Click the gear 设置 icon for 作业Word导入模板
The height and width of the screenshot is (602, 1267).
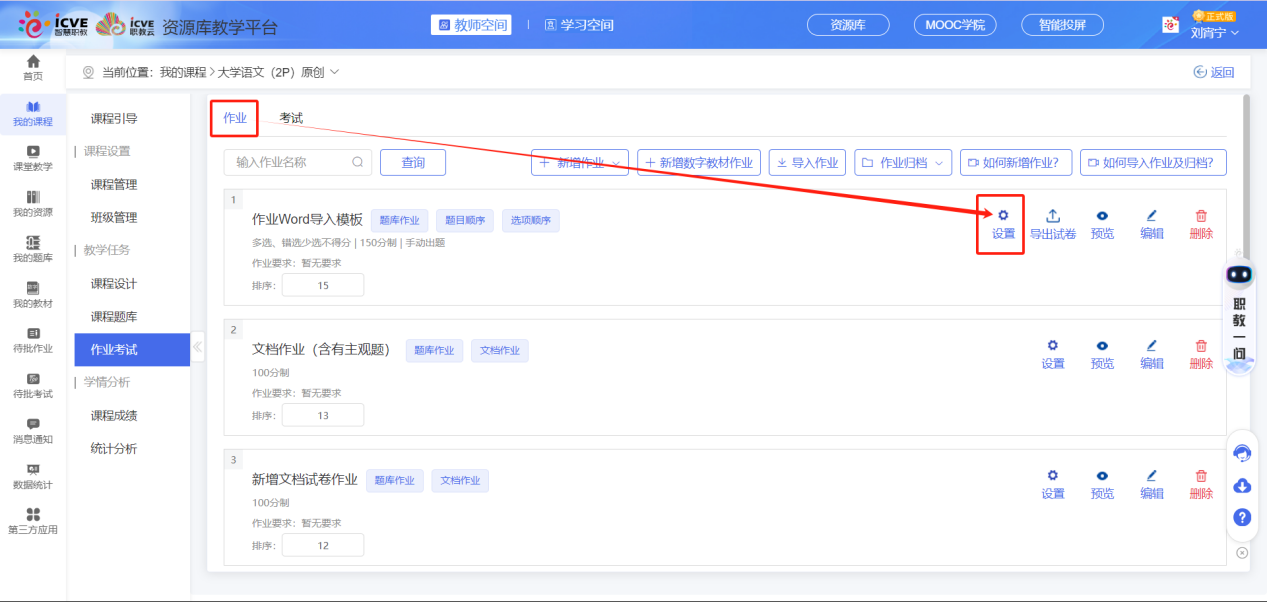click(1003, 216)
